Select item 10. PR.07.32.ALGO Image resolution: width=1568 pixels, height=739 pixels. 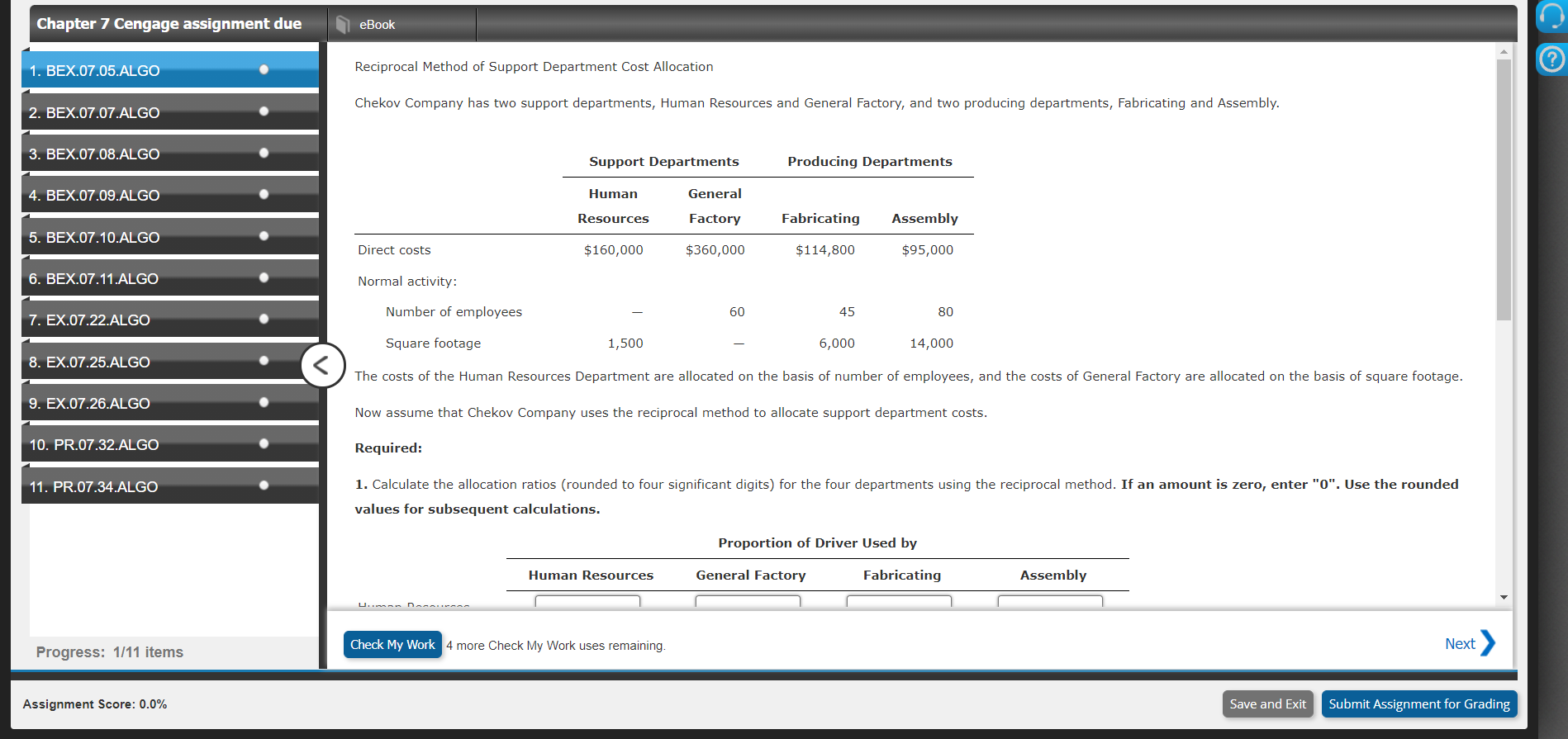(170, 444)
